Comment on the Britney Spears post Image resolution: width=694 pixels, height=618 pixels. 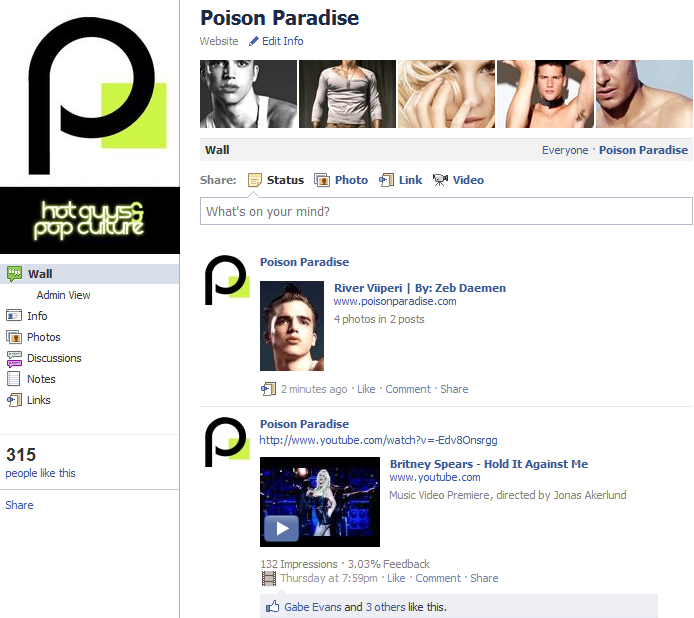click(x=438, y=578)
